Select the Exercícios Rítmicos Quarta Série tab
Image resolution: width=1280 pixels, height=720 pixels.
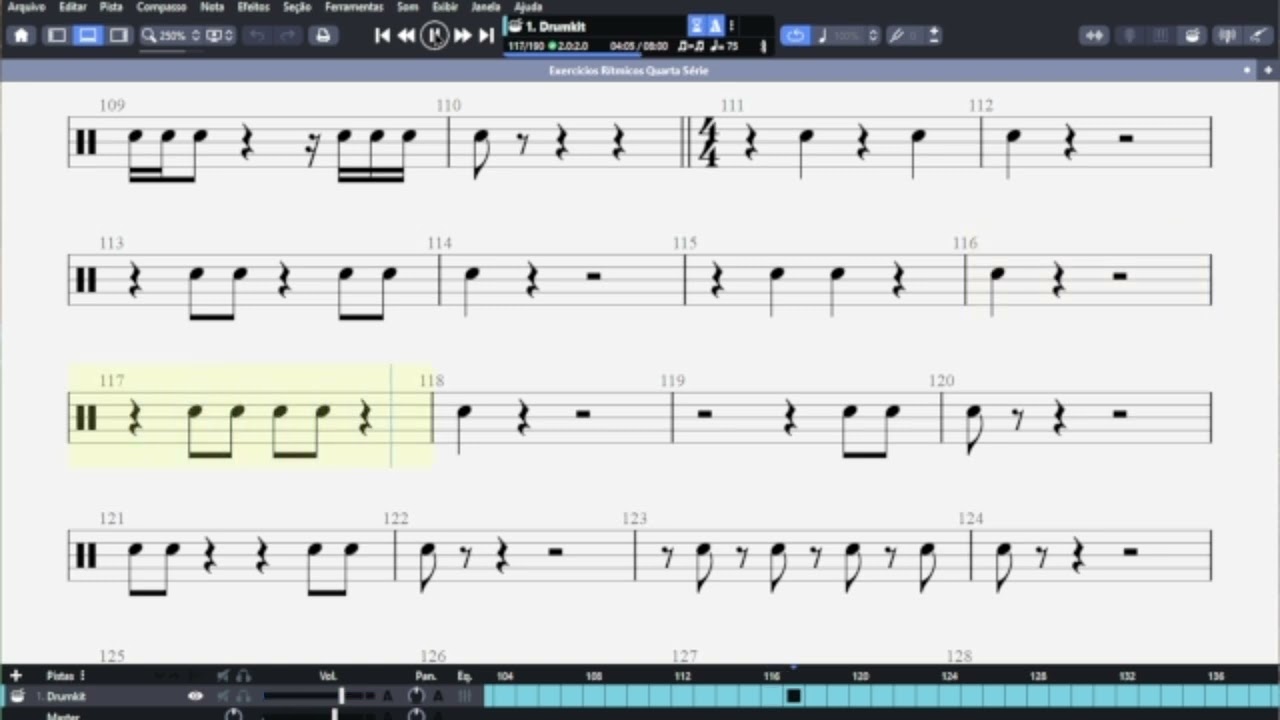point(628,71)
